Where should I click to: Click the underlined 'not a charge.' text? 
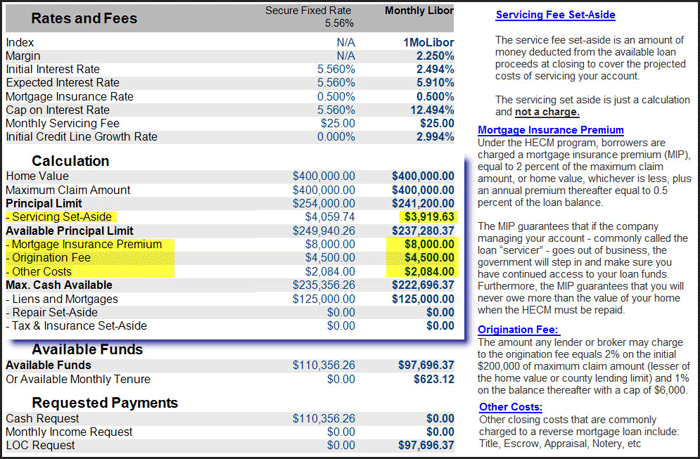[547, 112]
